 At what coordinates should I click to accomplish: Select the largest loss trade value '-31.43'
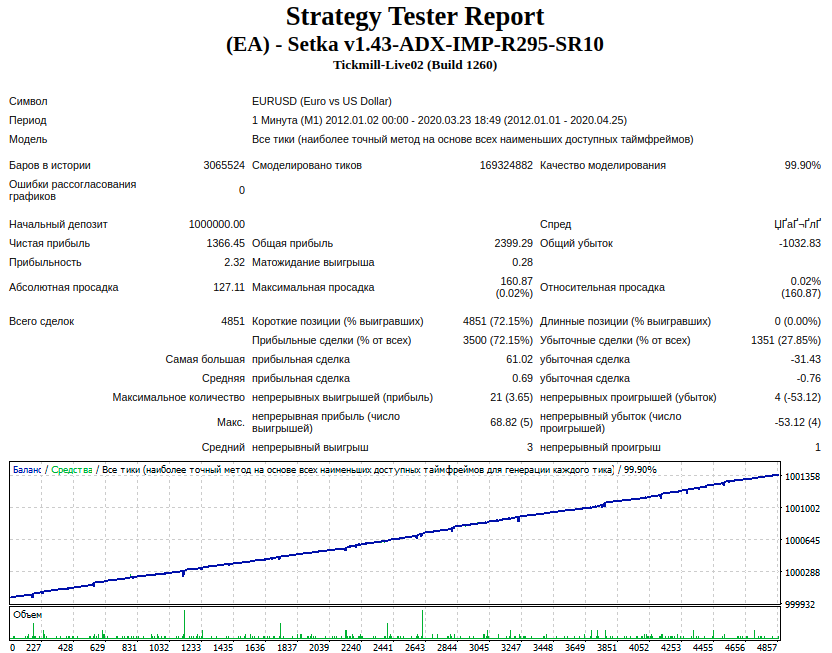pyautogui.click(x=805, y=360)
